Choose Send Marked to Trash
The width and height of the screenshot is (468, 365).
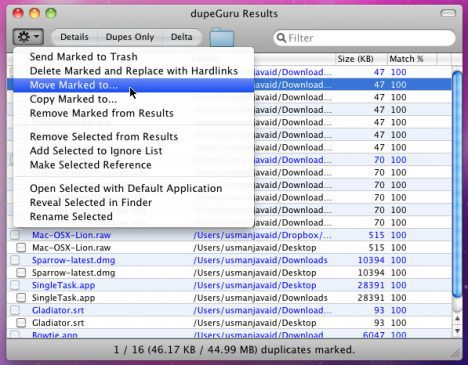pyautogui.click(x=84, y=57)
